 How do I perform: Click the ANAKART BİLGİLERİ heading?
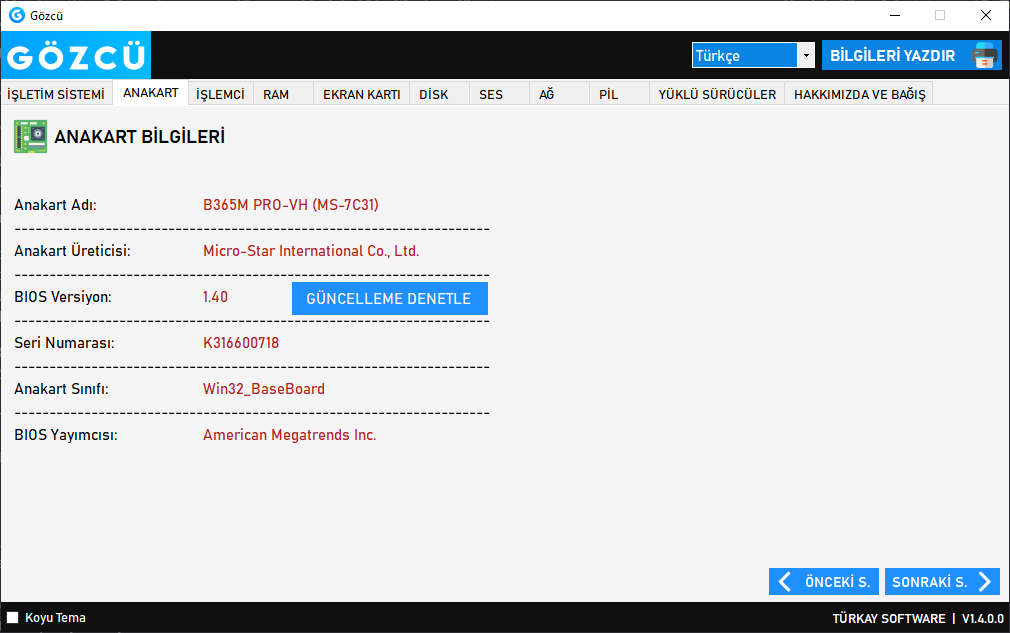[x=139, y=137]
